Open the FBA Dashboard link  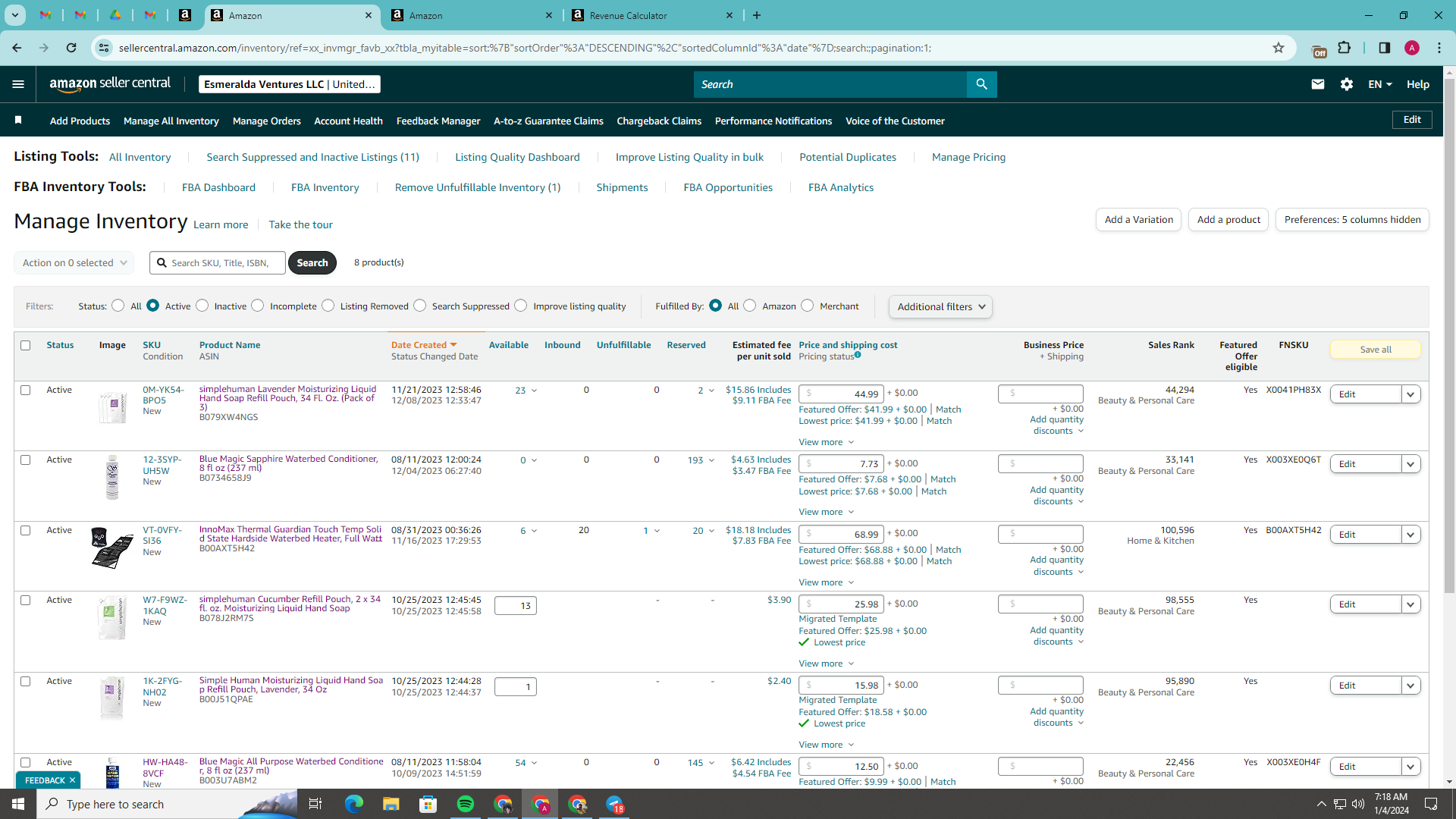[218, 187]
